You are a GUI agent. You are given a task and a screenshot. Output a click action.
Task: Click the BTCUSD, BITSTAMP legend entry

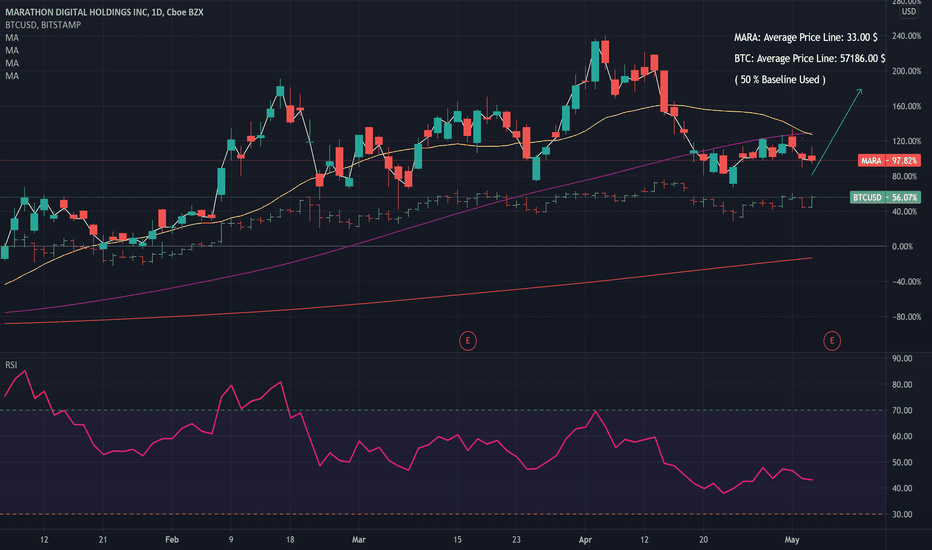[x=43, y=25]
